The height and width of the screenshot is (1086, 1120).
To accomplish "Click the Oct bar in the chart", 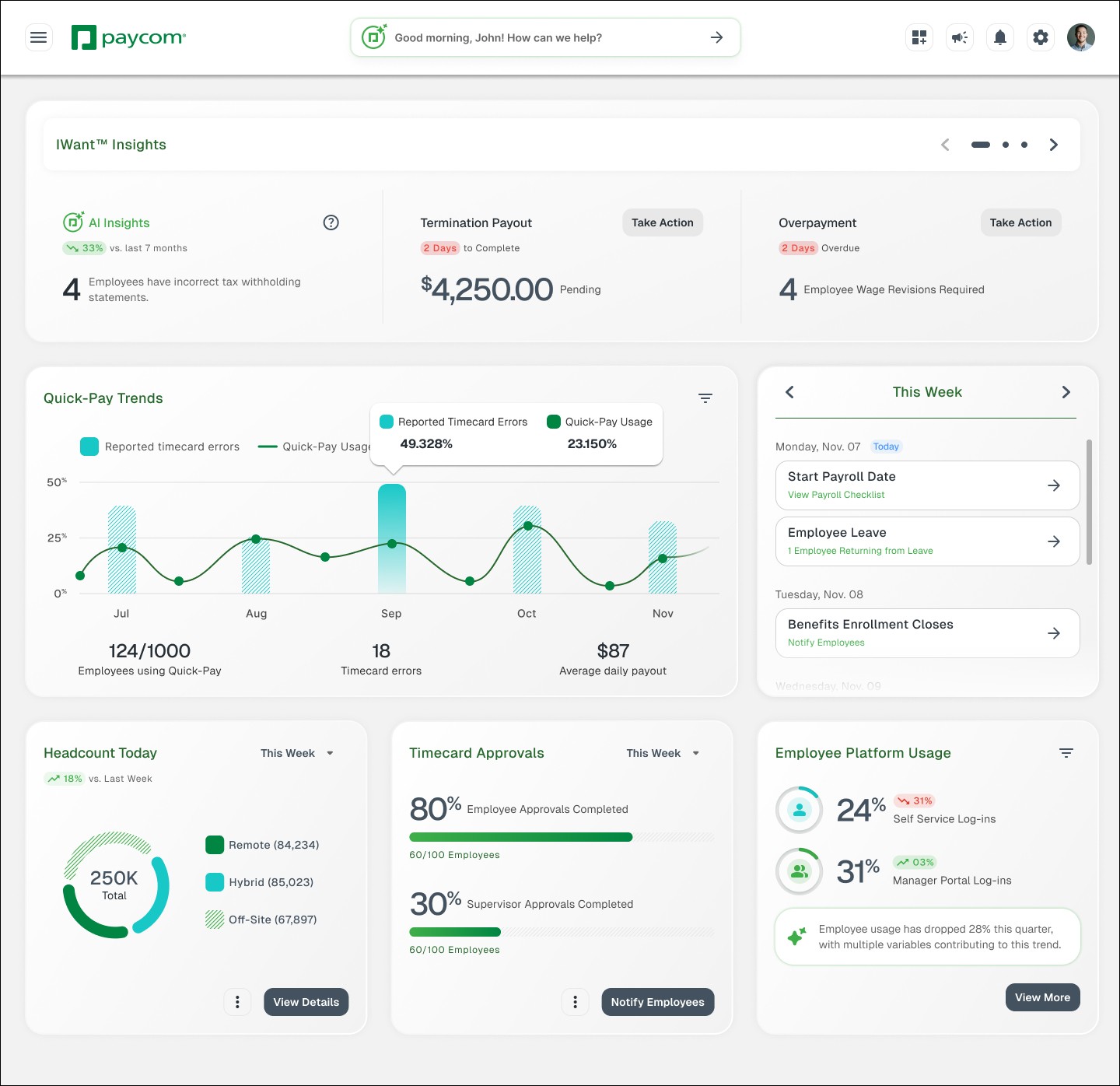I will (x=527, y=549).
